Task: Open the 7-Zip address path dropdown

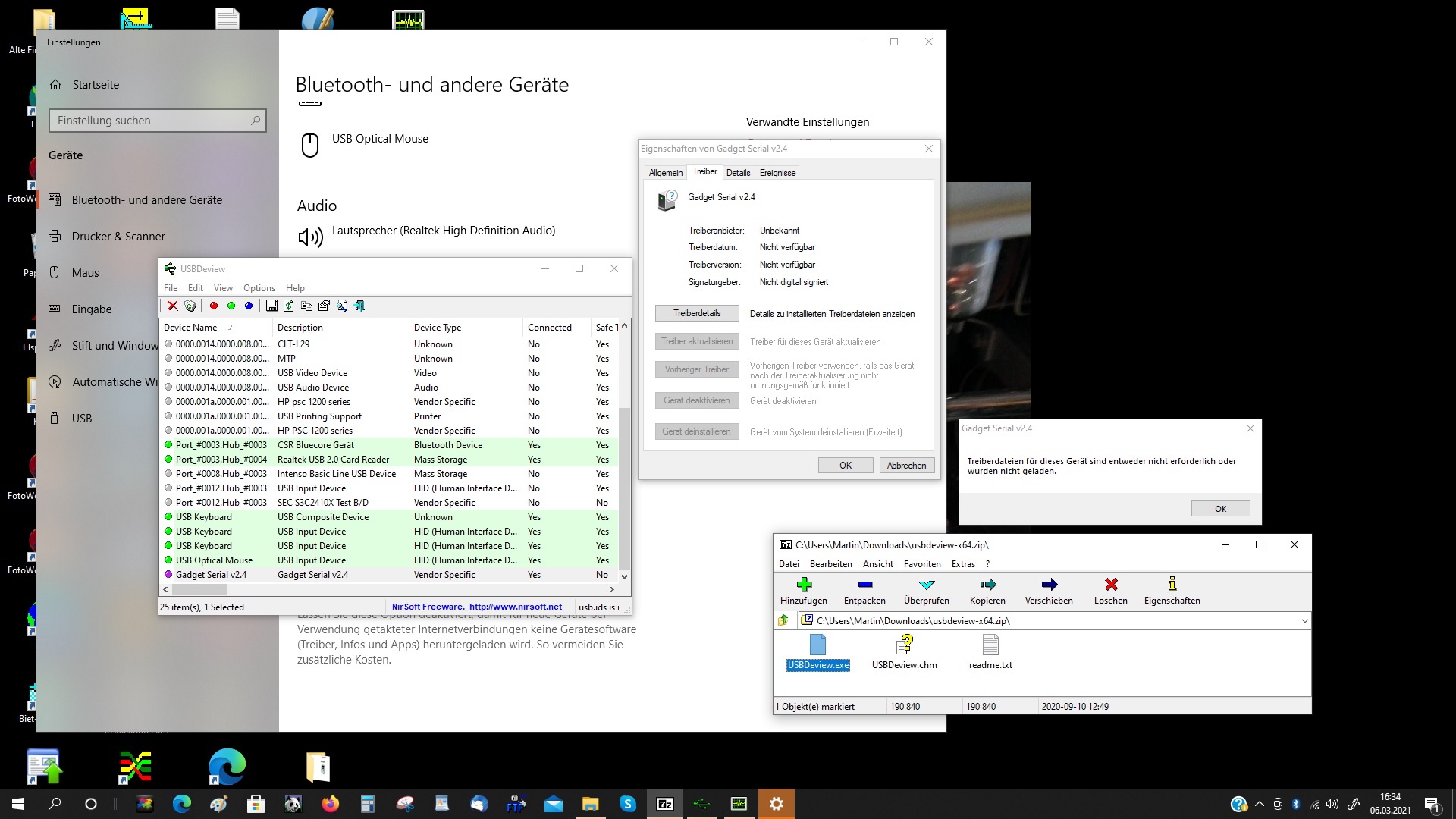Action: 1304,620
